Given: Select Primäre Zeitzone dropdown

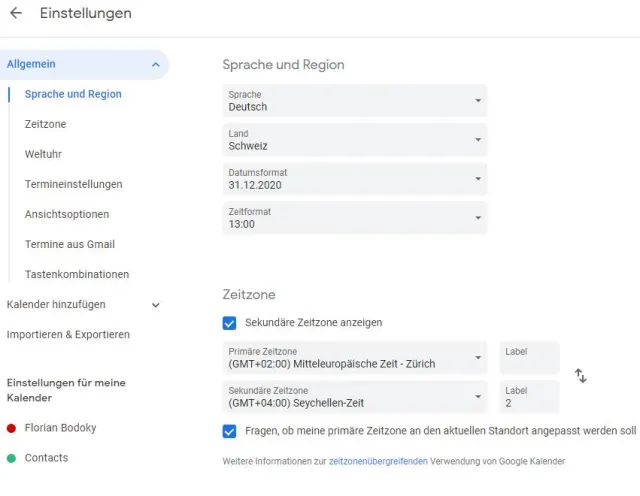Looking at the screenshot, I should pyautogui.click(x=354, y=358).
